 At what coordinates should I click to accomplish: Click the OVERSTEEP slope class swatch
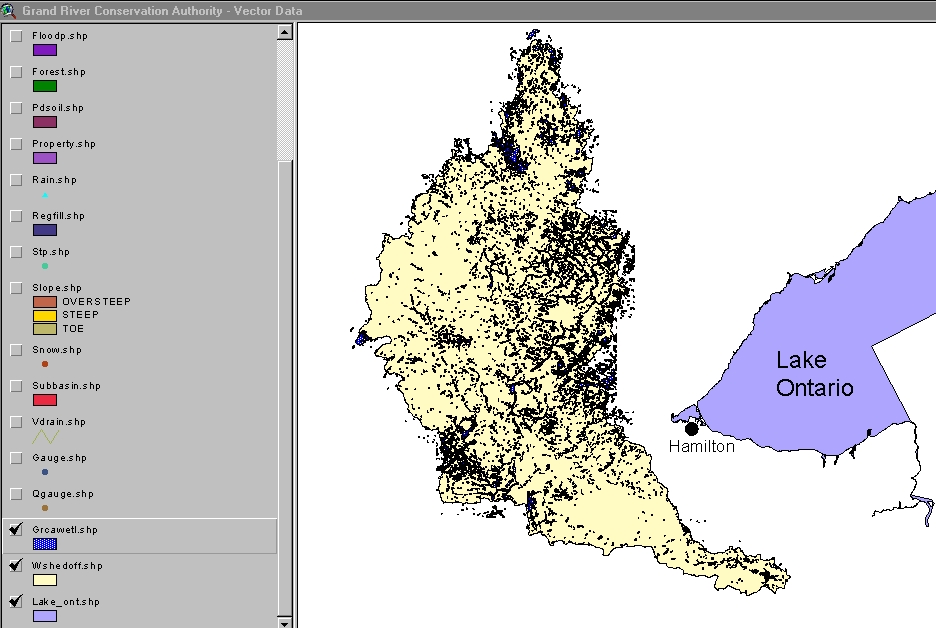(x=45, y=302)
